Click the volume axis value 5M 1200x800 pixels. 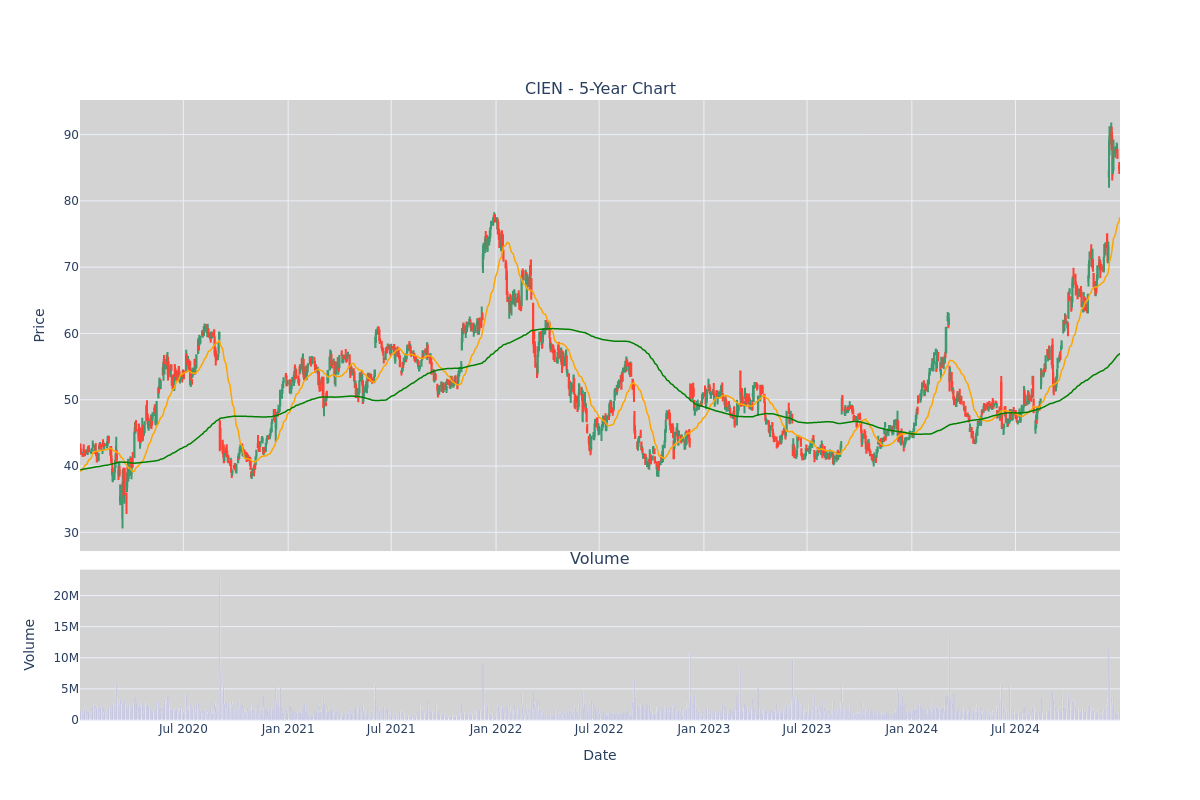pos(69,689)
